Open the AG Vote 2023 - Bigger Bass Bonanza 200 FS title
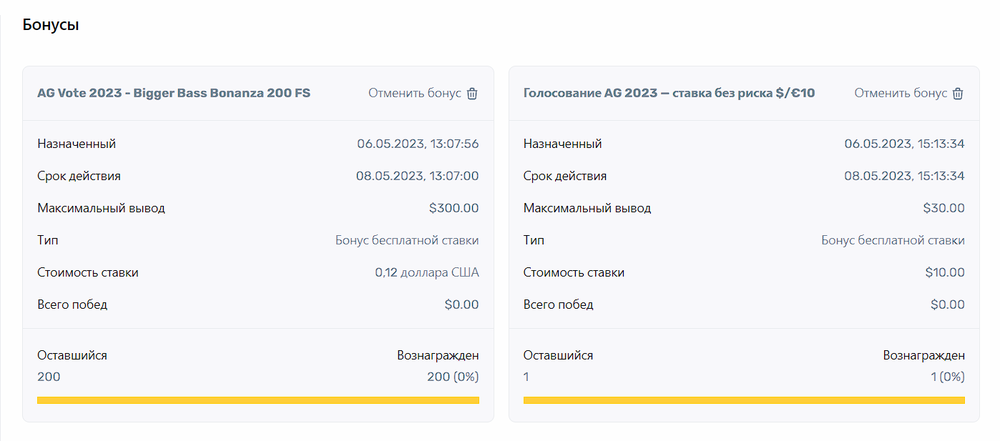1000x441 pixels. pyautogui.click(x=174, y=93)
